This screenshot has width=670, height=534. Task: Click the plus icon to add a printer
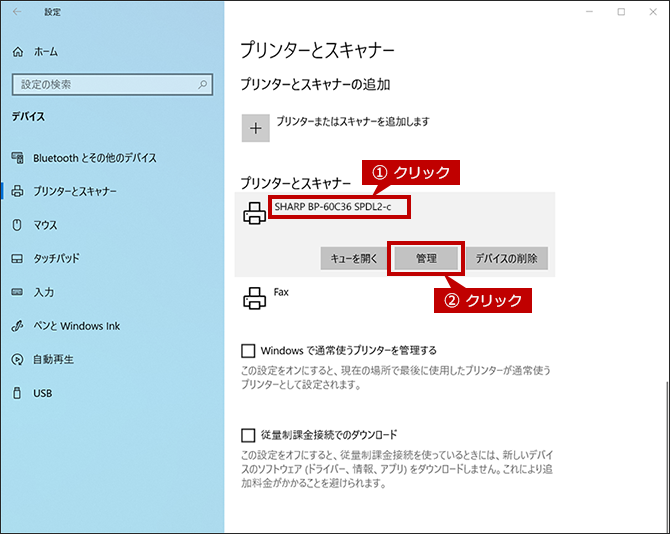point(256,128)
